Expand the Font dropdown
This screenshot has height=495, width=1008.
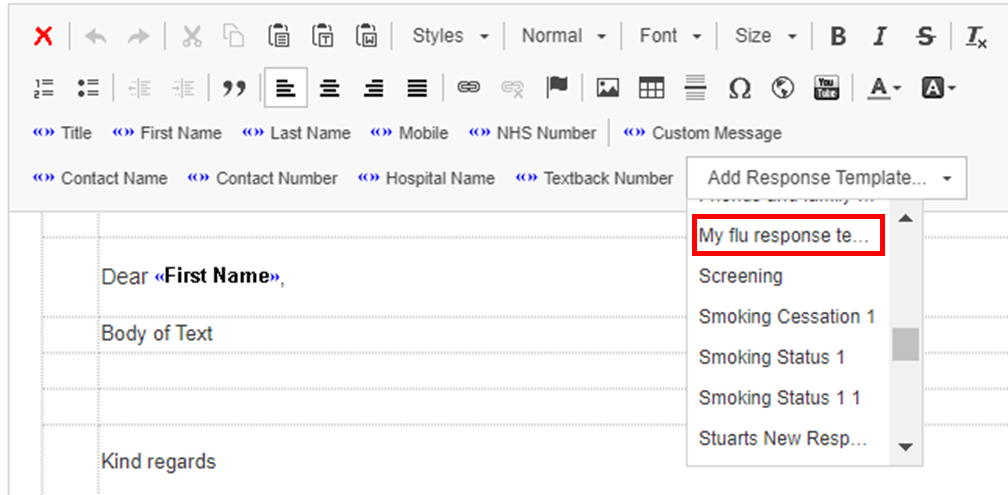point(668,36)
